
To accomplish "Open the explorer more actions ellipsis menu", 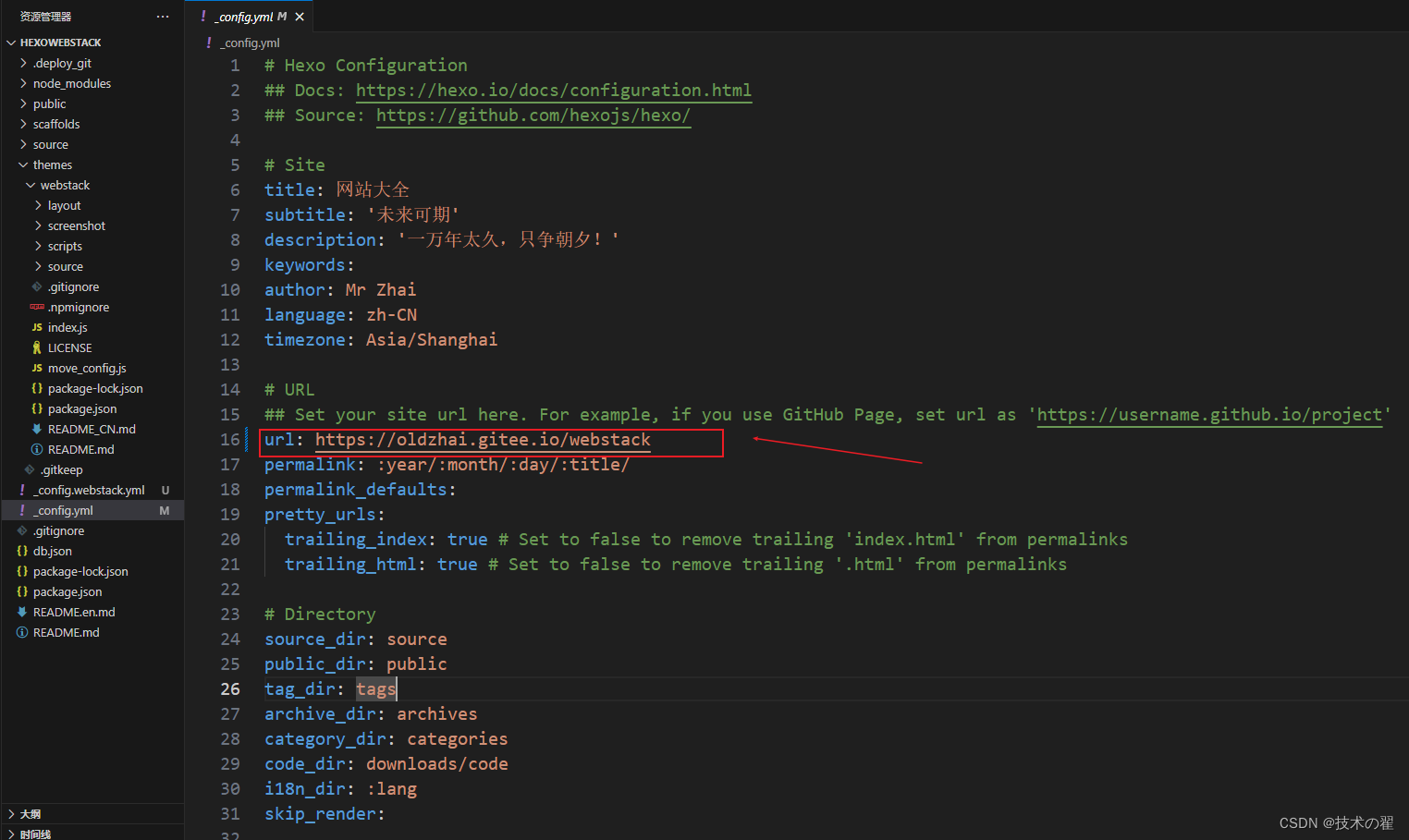I will (163, 17).
